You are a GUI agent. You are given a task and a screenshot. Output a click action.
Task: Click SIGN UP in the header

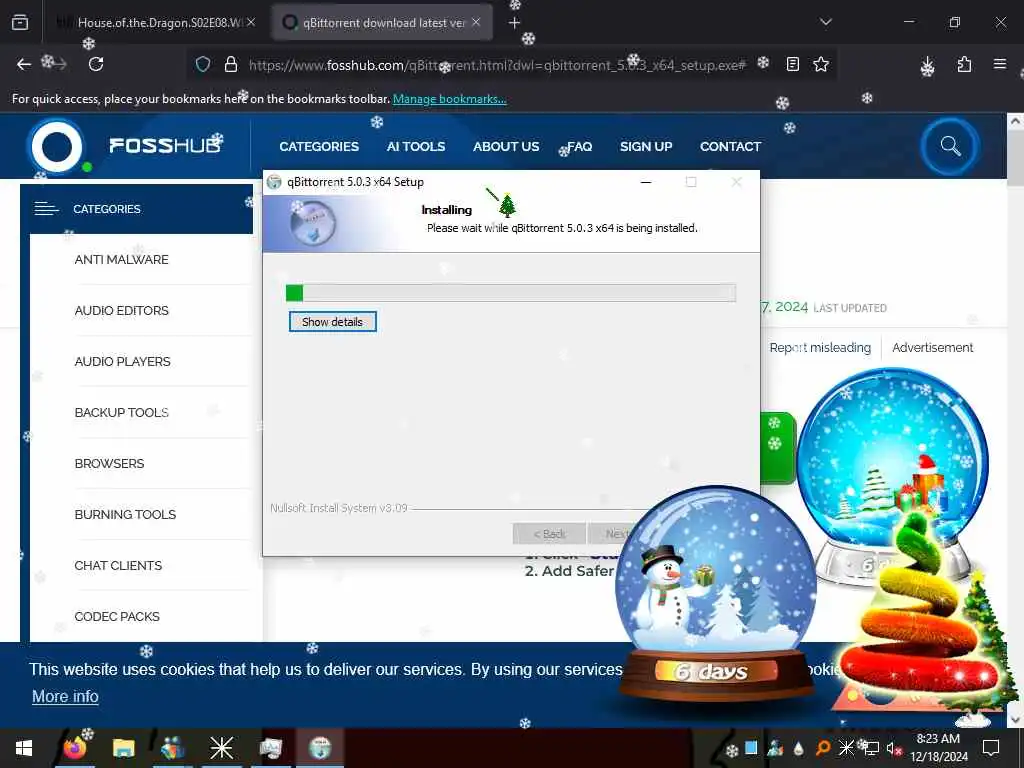pyautogui.click(x=646, y=146)
